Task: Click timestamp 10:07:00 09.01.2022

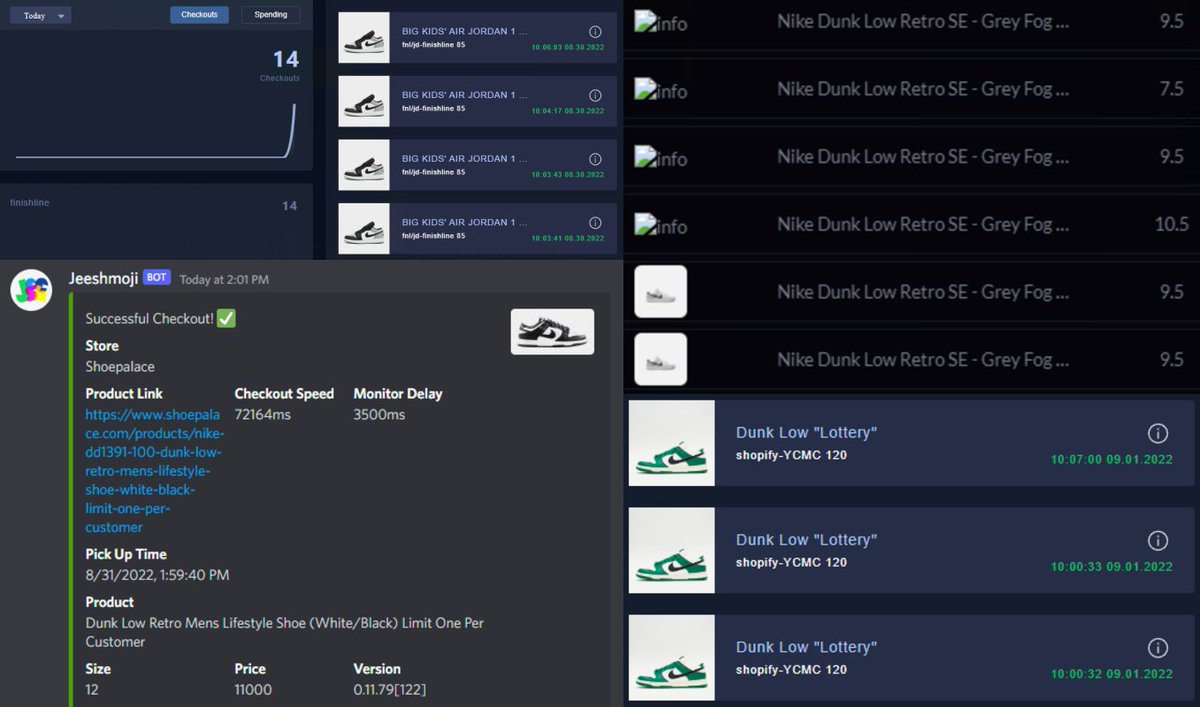Action: 1111,460
